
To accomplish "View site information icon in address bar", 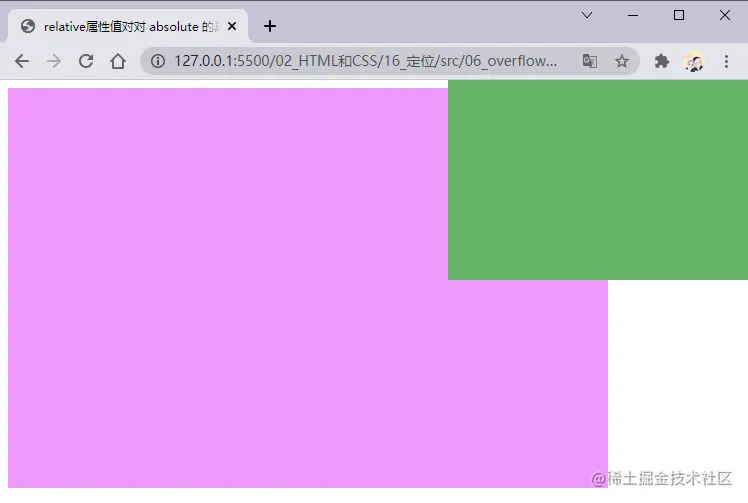I will (x=158, y=61).
